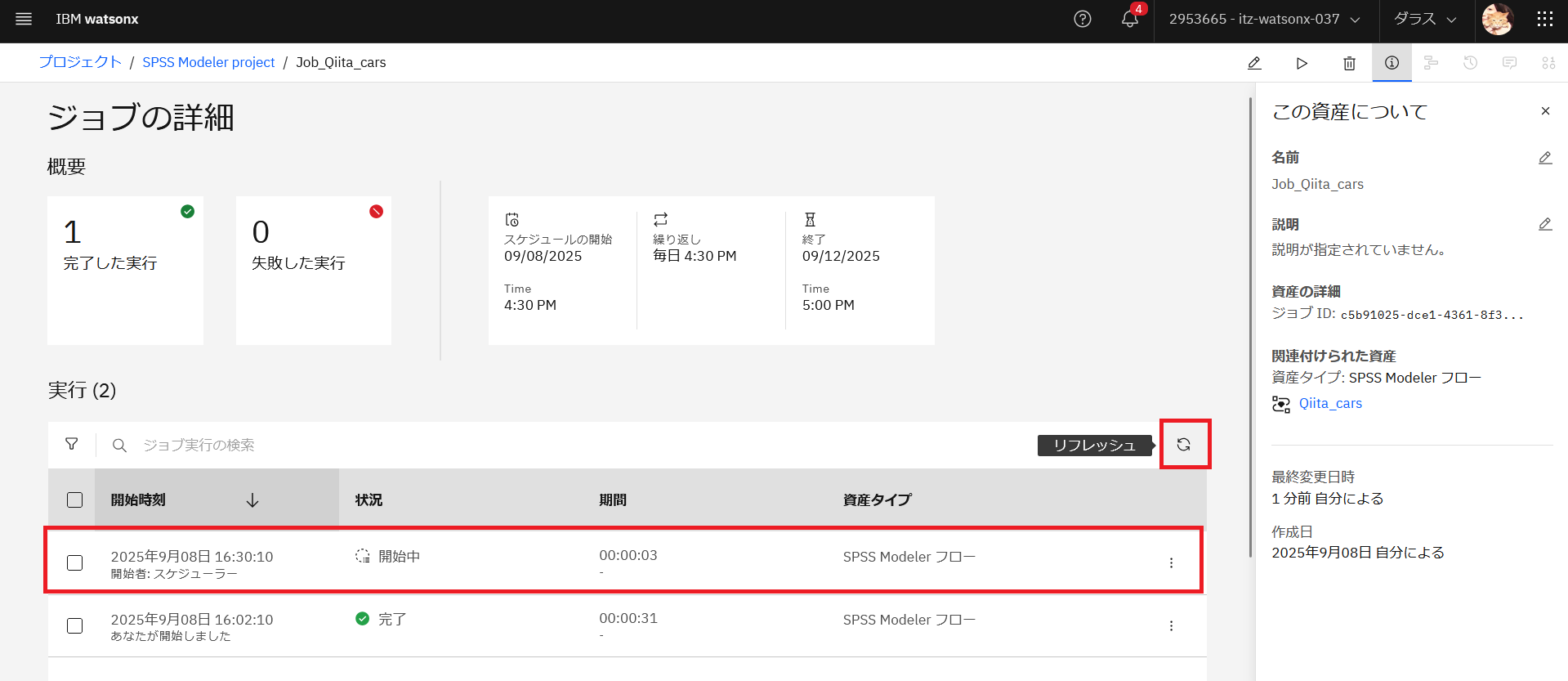Open SPSS Modeler project breadcrumb link
The width and height of the screenshot is (1568, 681).
[208, 62]
